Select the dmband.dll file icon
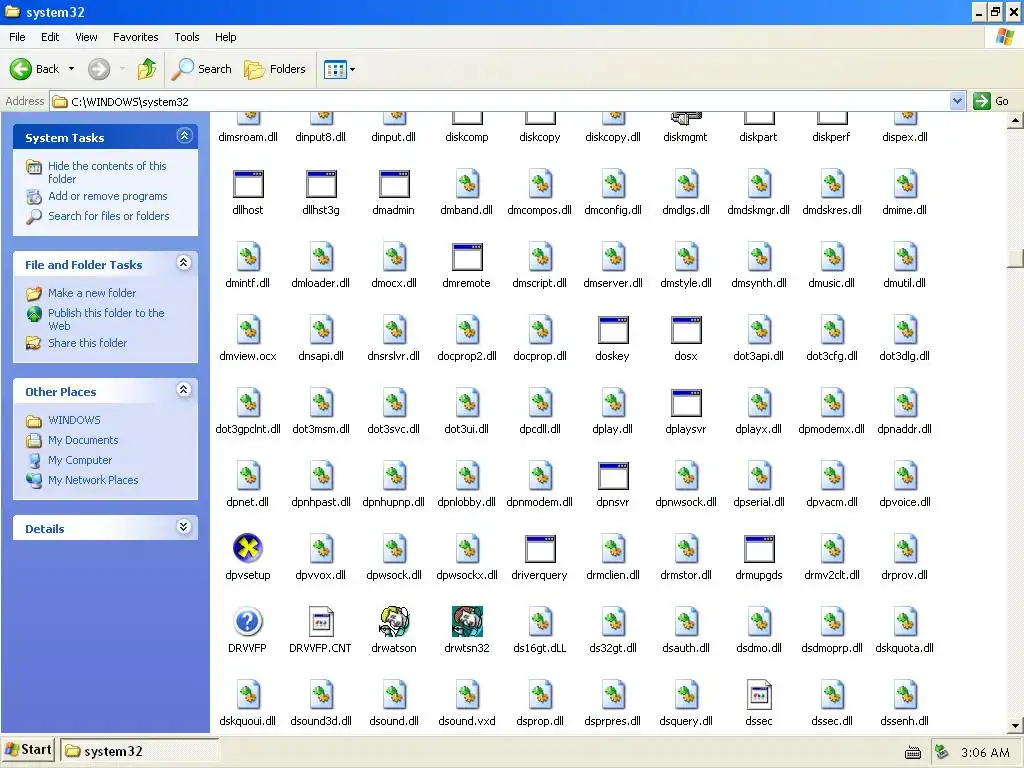The image size is (1024, 768). coord(467,185)
